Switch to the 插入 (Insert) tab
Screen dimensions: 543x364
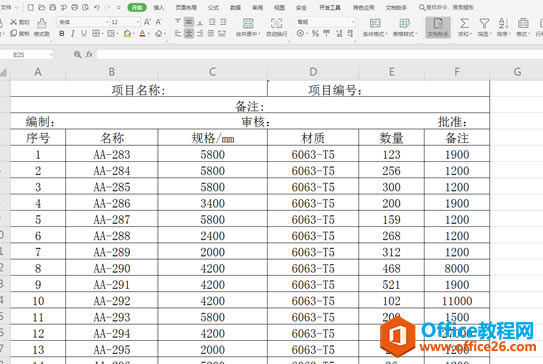(159, 7)
